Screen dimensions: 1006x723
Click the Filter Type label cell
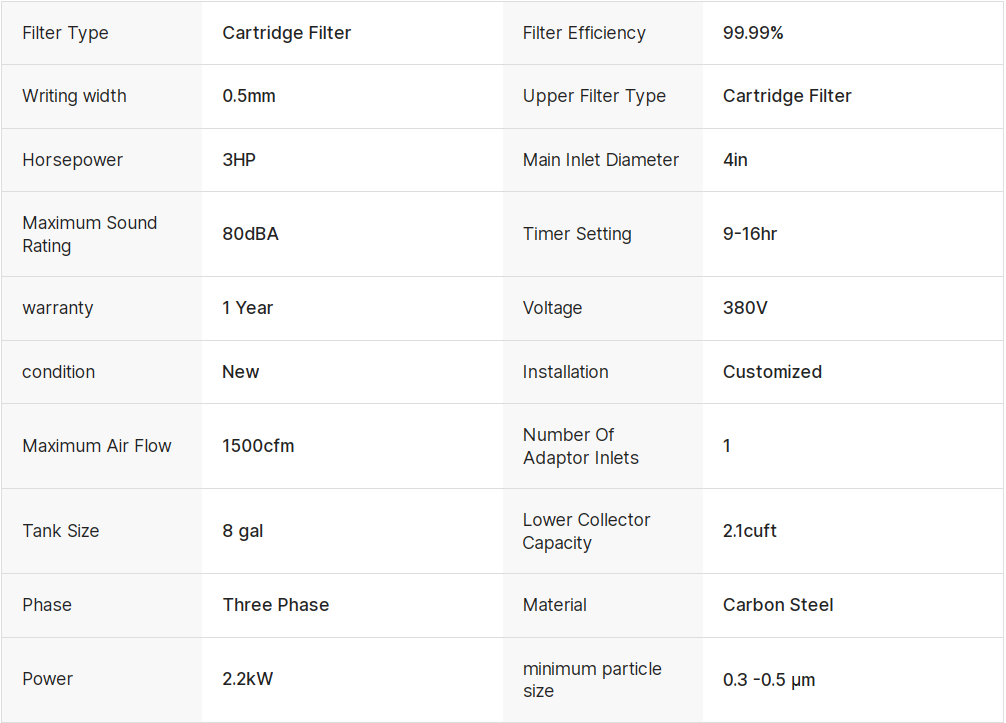65,33
